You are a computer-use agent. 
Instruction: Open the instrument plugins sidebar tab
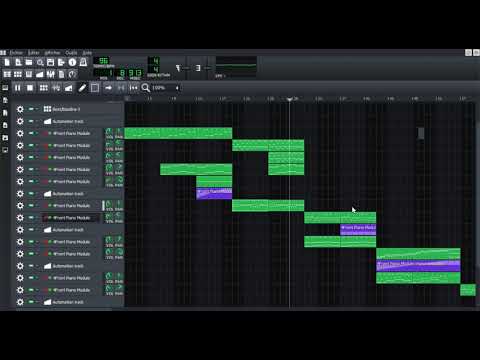click(x=5, y=88)
